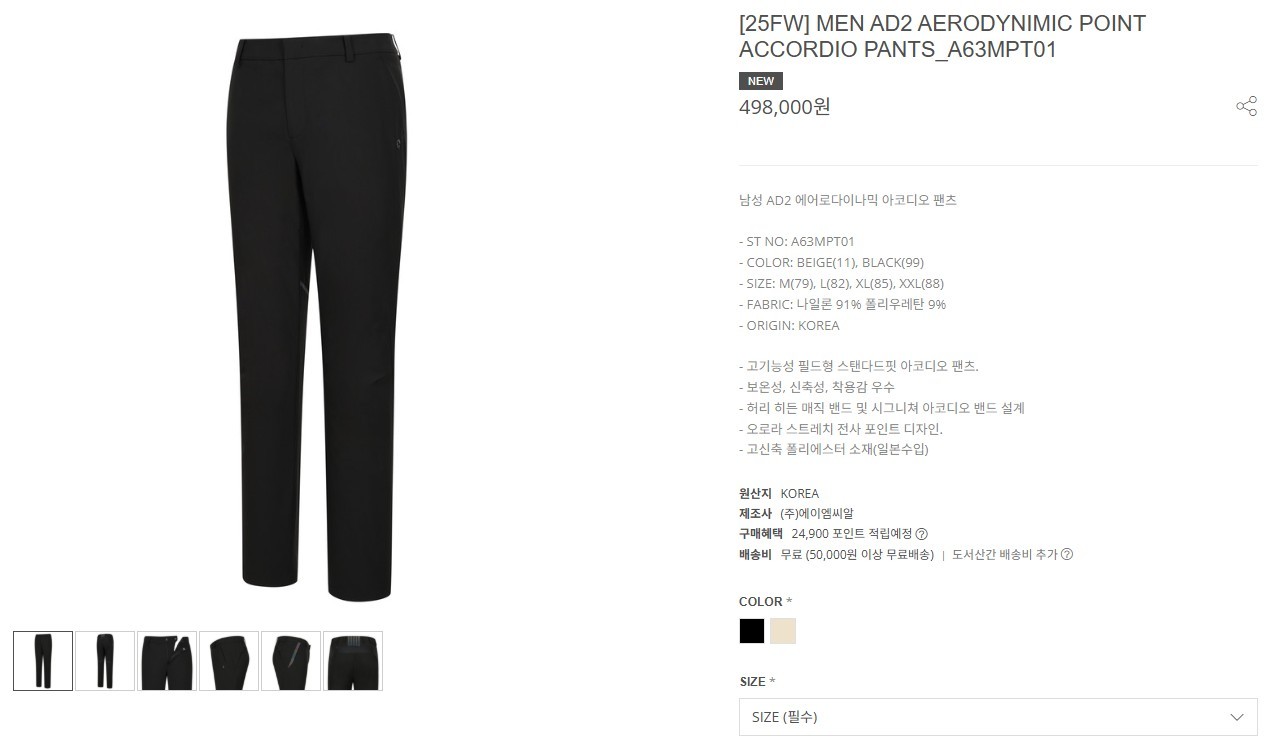The width and height of the screenshot is (1275, 750).
Task: View fifth thumbnail showing knee detail
Action: [x=291, y=661]
